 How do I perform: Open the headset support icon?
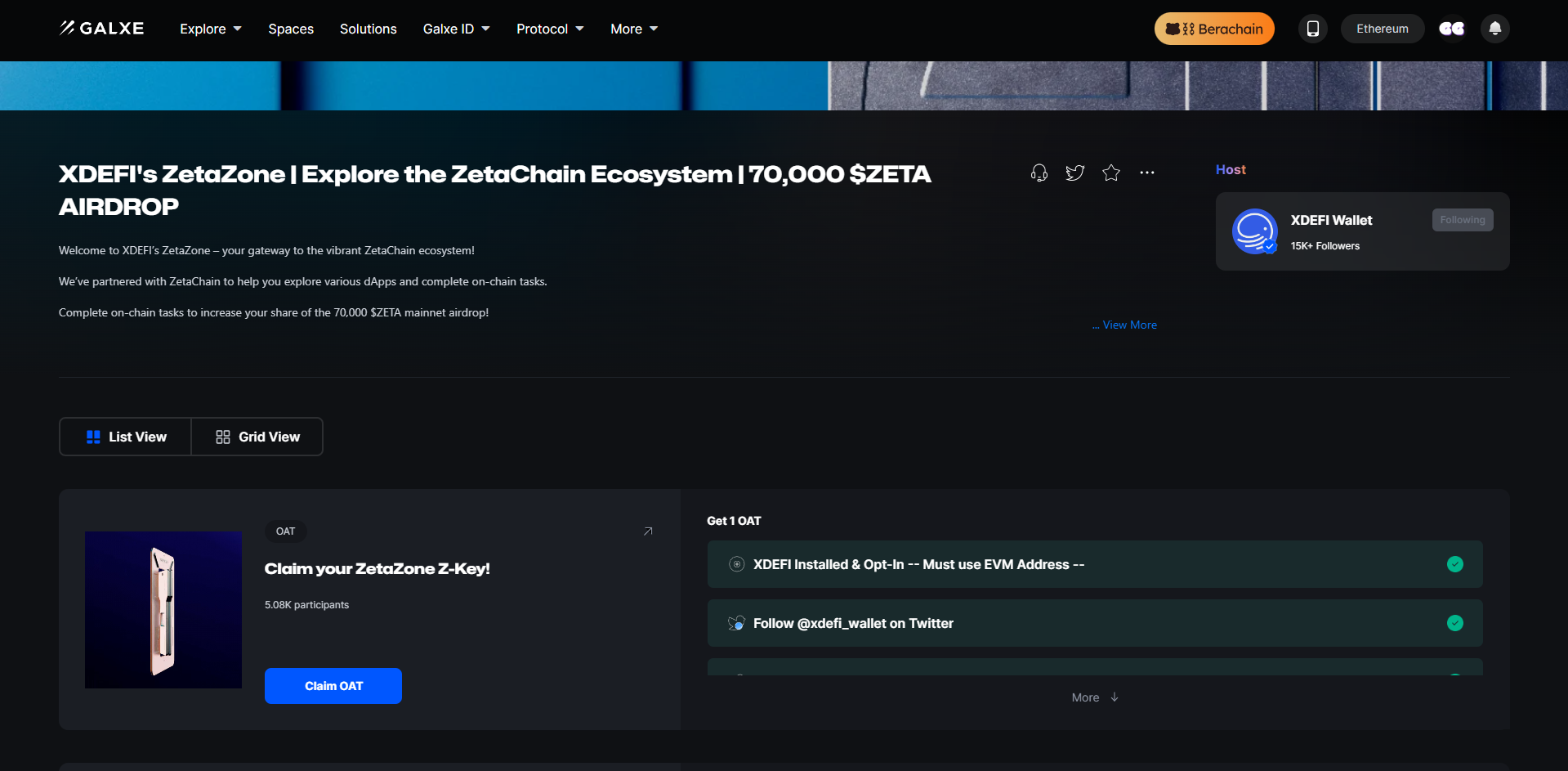(x=1039, y=173)
